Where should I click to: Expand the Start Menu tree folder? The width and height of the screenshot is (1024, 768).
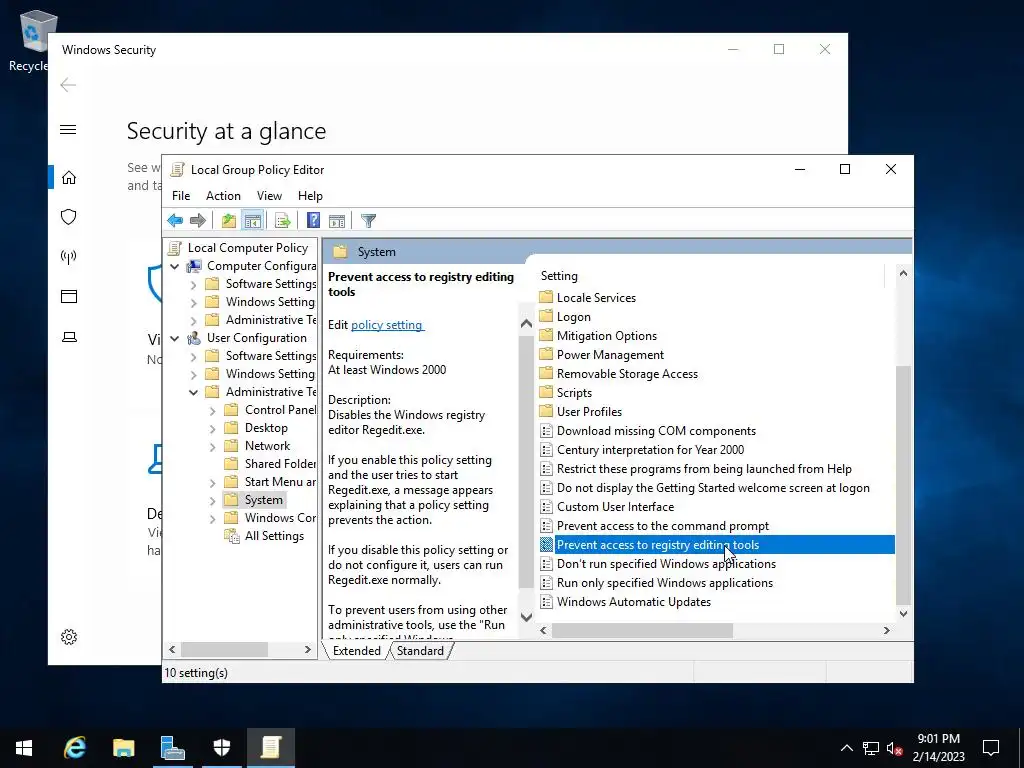(212, 483)
